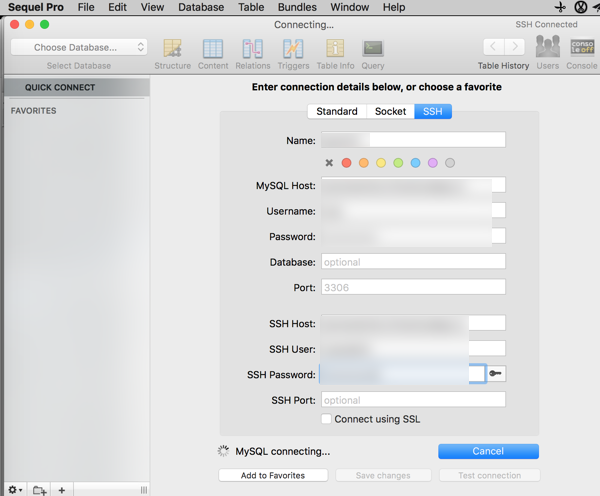The height and width of the screenshot is (496, 600).
Task: Open the Content view icon
Action: (x=213, y=49)
